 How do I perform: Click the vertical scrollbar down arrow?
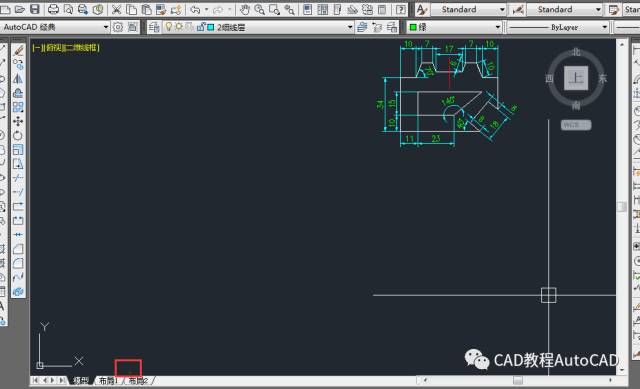[x=622, y=370]
